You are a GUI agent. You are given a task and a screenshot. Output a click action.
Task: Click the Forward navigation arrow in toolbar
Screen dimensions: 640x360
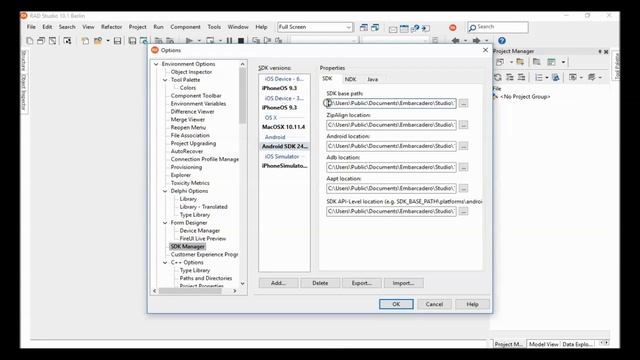click(476, 40)
